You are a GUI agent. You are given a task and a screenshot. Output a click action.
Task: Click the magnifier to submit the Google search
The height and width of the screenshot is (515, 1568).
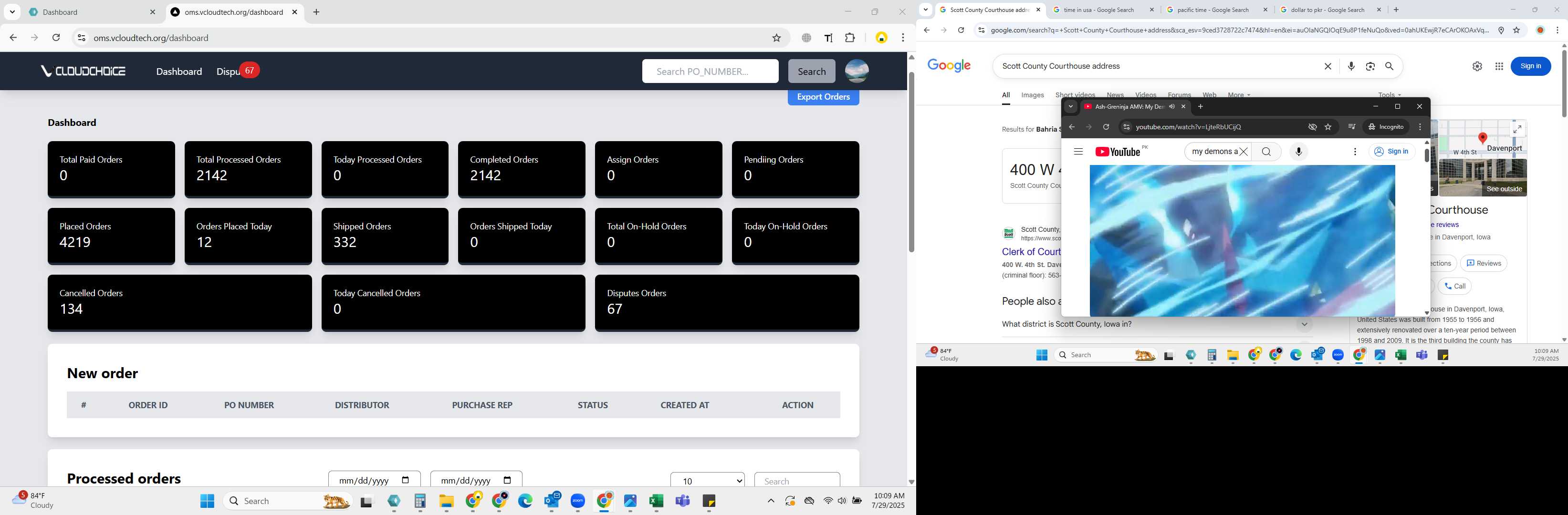coord(1389,66)
